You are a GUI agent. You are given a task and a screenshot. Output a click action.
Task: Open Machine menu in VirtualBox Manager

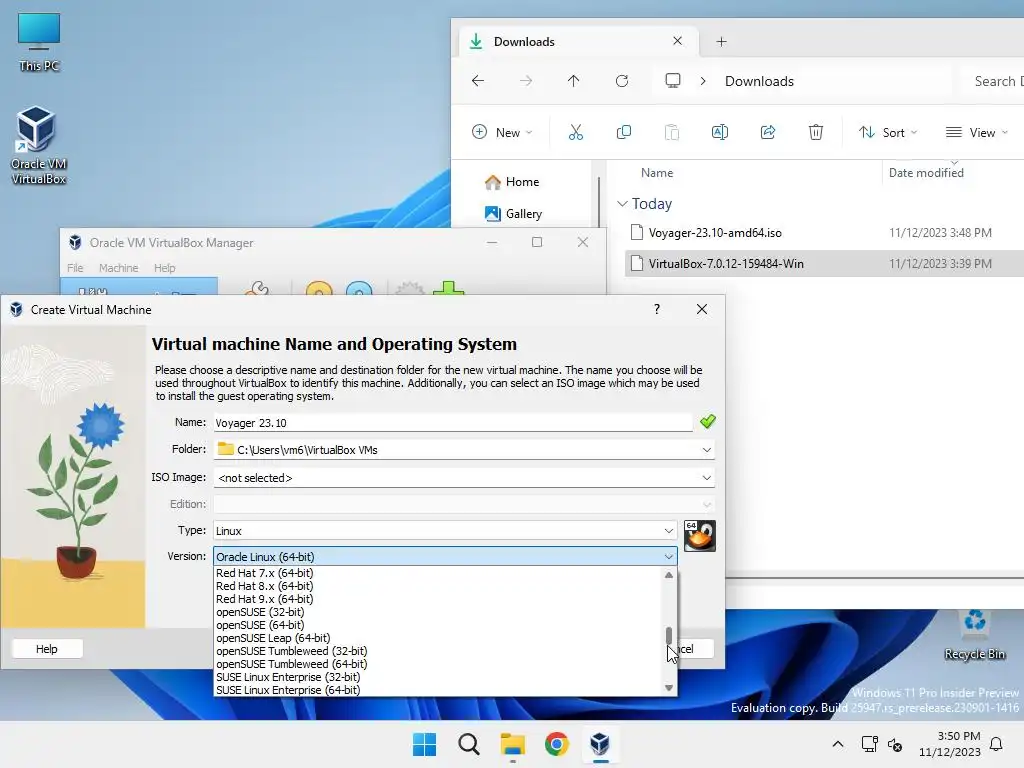pyautogui.click(x=118, y=268)
